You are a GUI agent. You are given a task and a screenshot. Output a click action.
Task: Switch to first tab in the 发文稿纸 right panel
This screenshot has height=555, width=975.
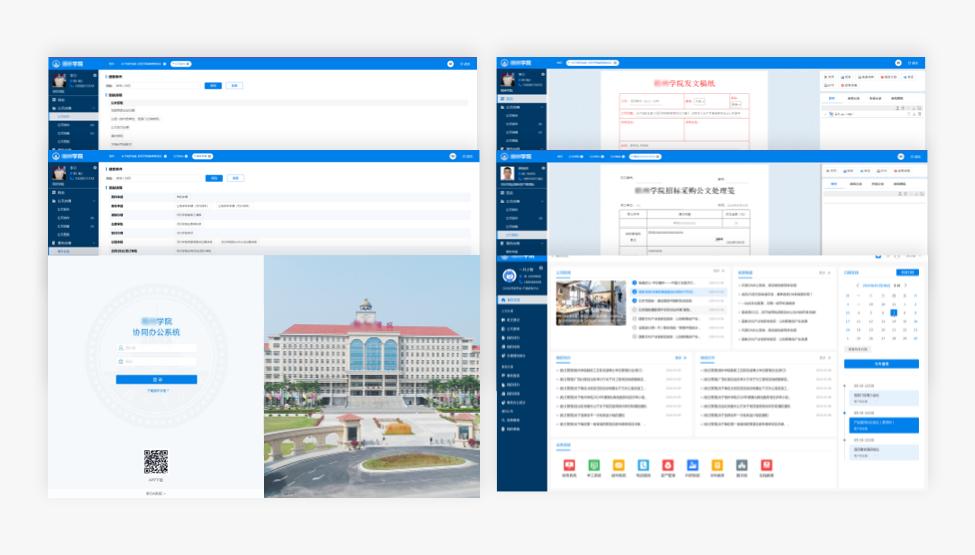point(832,98)
